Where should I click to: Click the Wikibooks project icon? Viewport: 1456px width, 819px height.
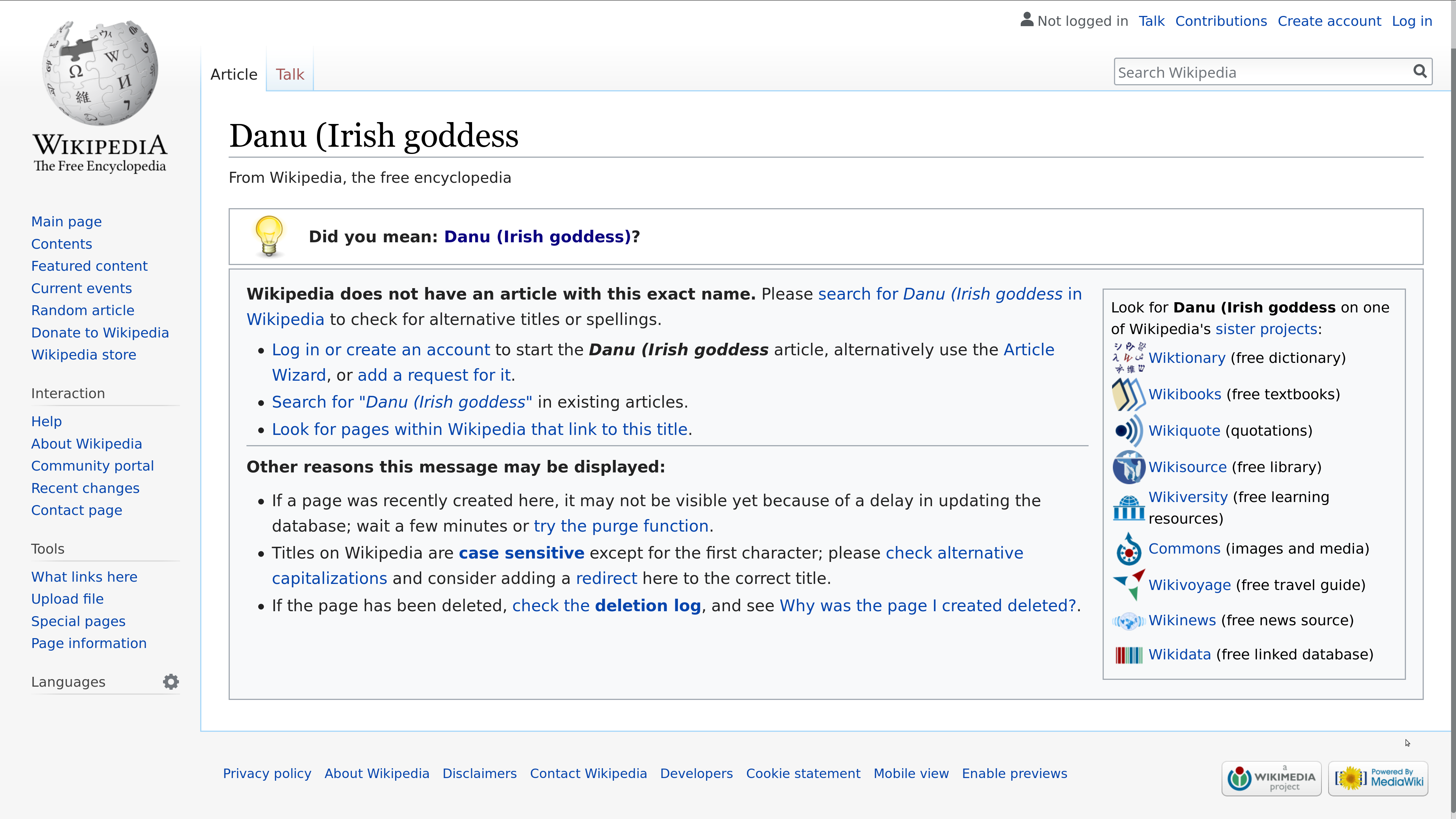pos(1128,394)
